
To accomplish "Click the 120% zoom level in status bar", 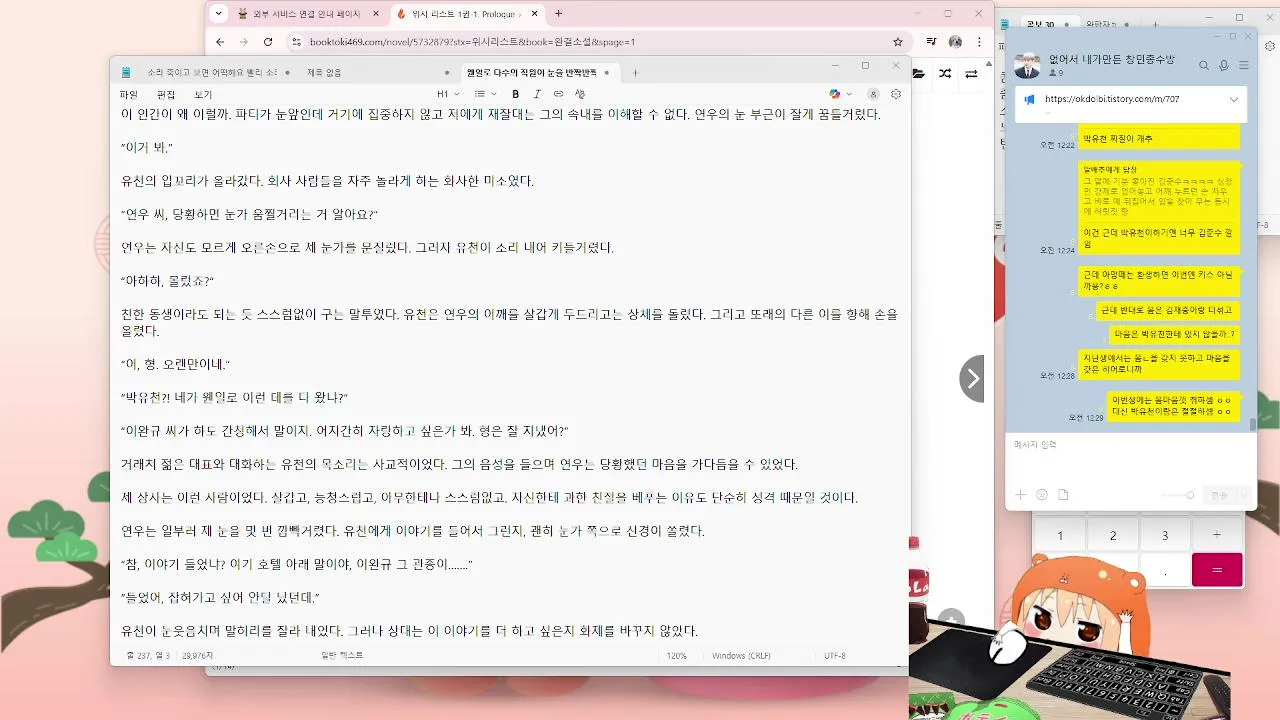I will coord(677,656).
